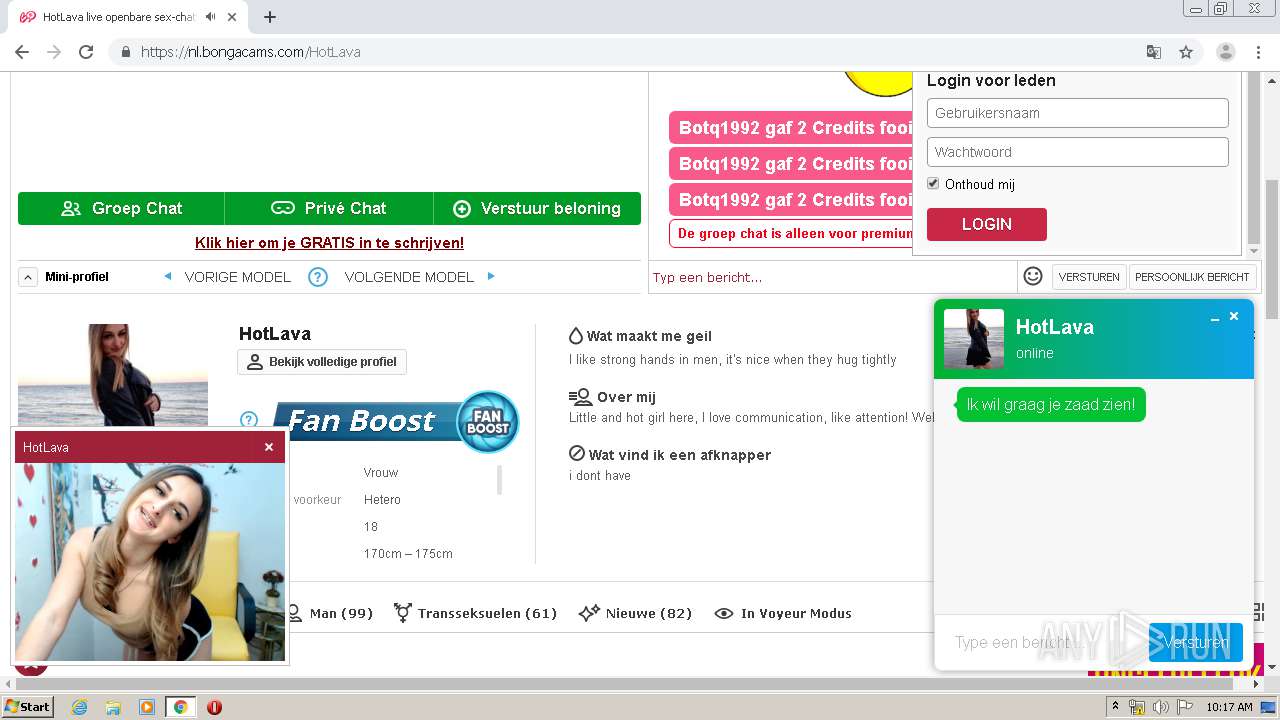Click the taskbar clock 10:17 AM
The width and height of the screenshot is (1280, 720).
click(x=1229, y=707)
